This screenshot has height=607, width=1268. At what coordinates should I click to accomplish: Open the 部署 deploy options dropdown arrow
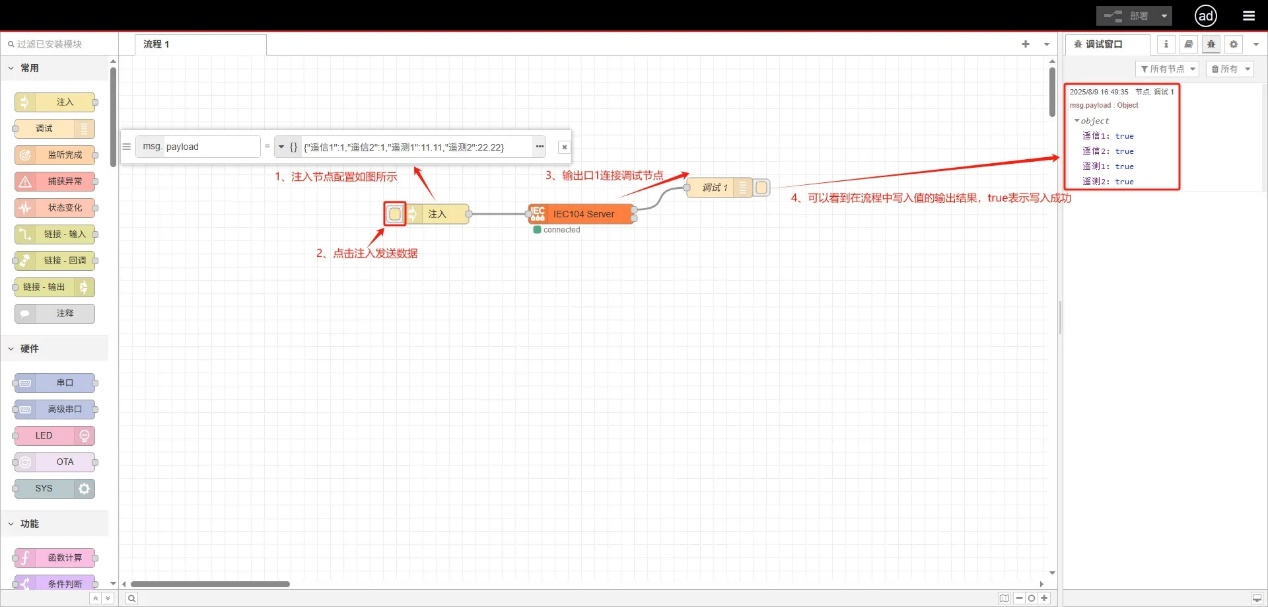pos(1165,16)
